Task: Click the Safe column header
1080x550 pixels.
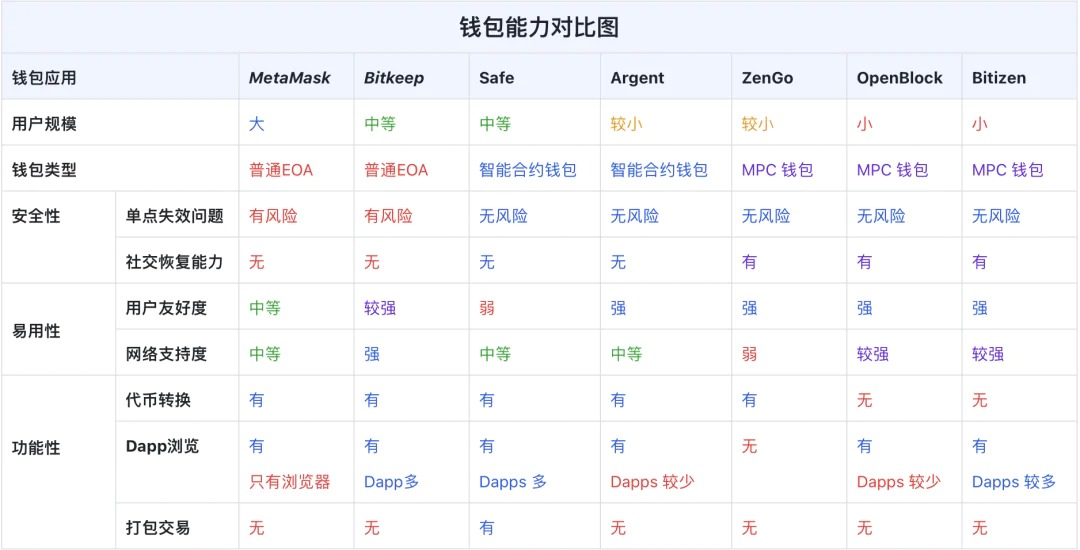Action: (x=497, y=78)
